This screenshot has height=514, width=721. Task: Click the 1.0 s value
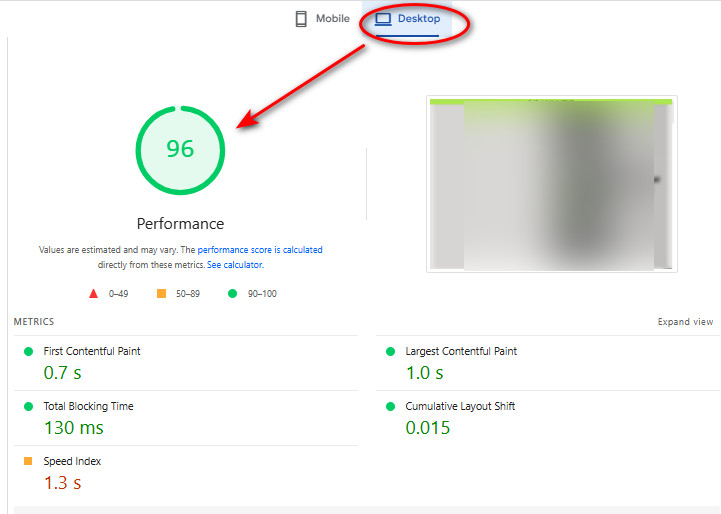click(424, 373)
